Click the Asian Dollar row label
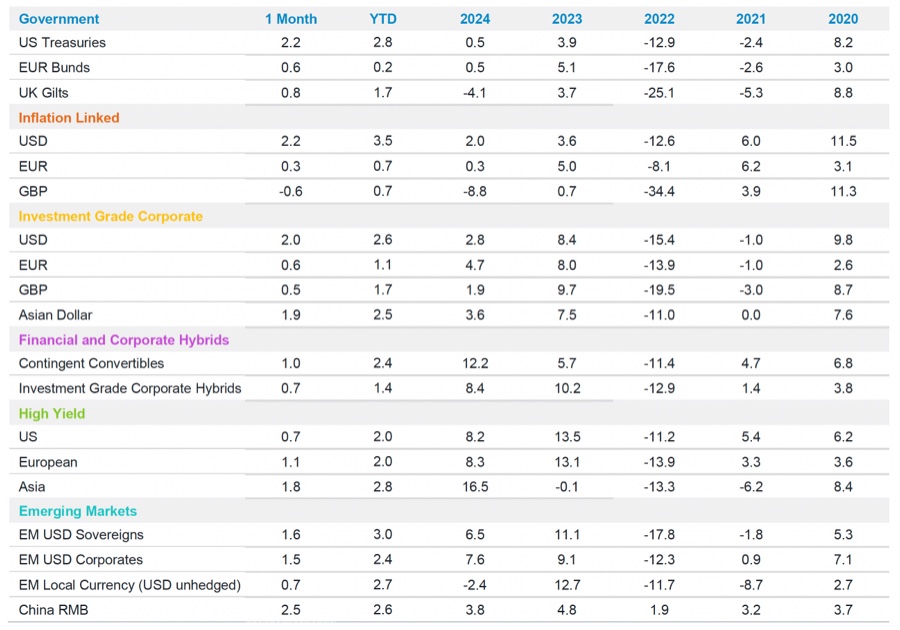Screen dimensions: 900x630 (x=55, y=314)
